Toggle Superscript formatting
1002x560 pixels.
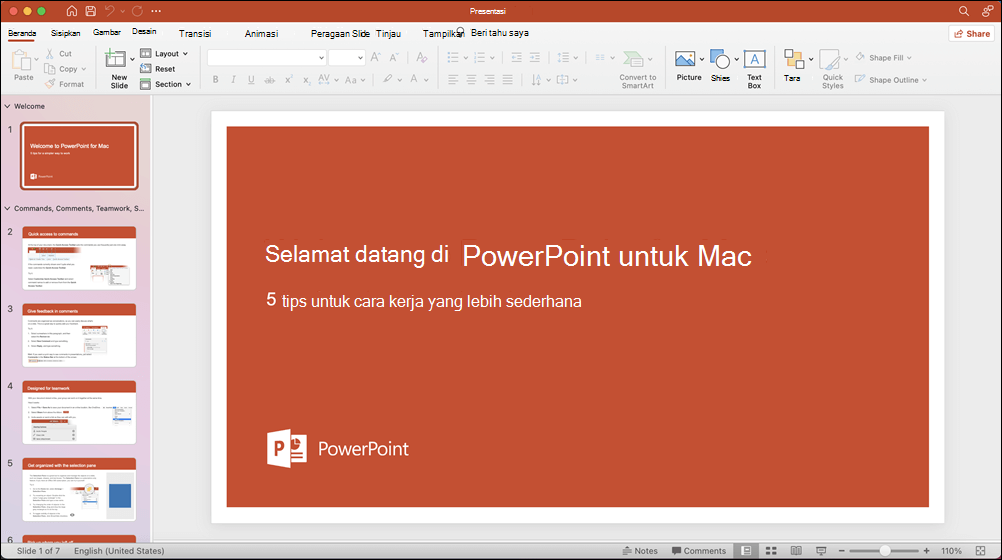click(289, 80)
